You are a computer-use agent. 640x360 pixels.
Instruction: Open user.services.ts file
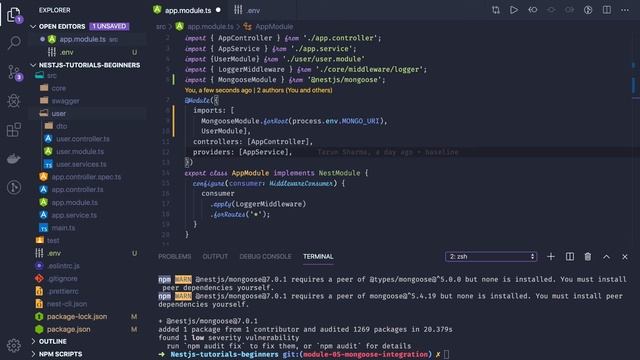(81, 164)
